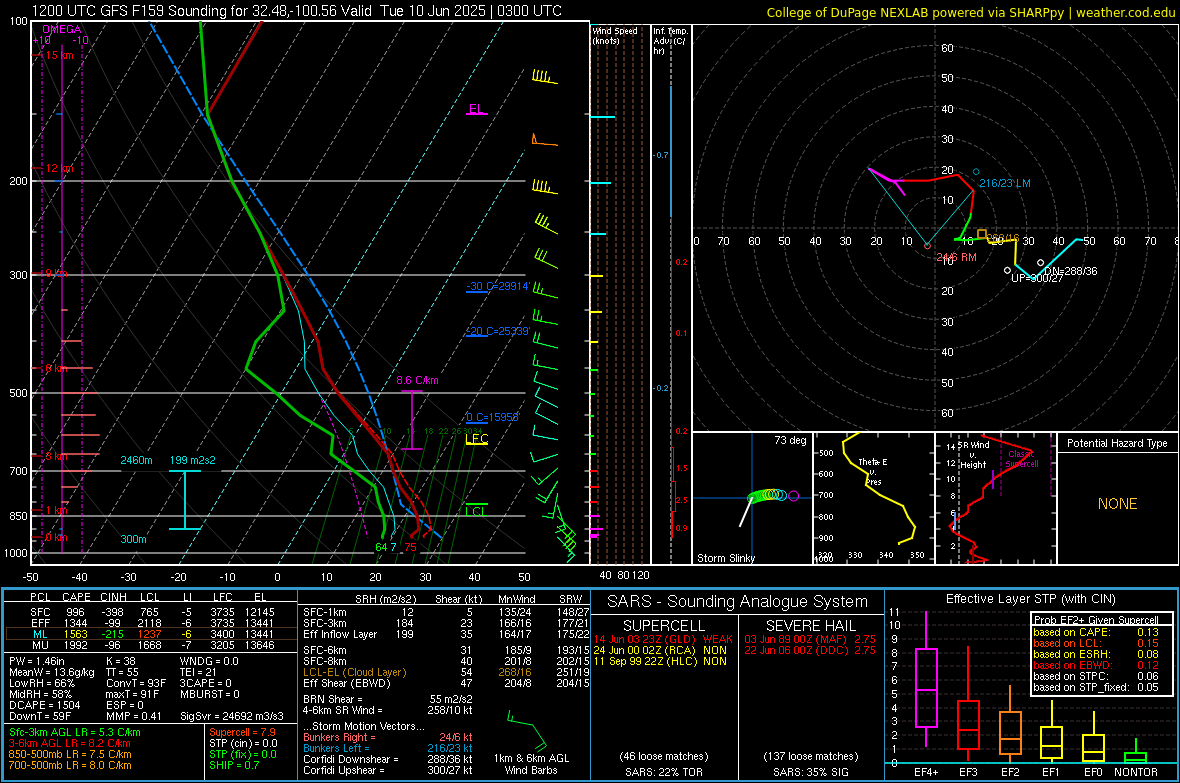This screenshot has width=1180, height=783.
Task: Click the 199 m2s2 inflow helicity label
Action: click(x=193, y=460)
